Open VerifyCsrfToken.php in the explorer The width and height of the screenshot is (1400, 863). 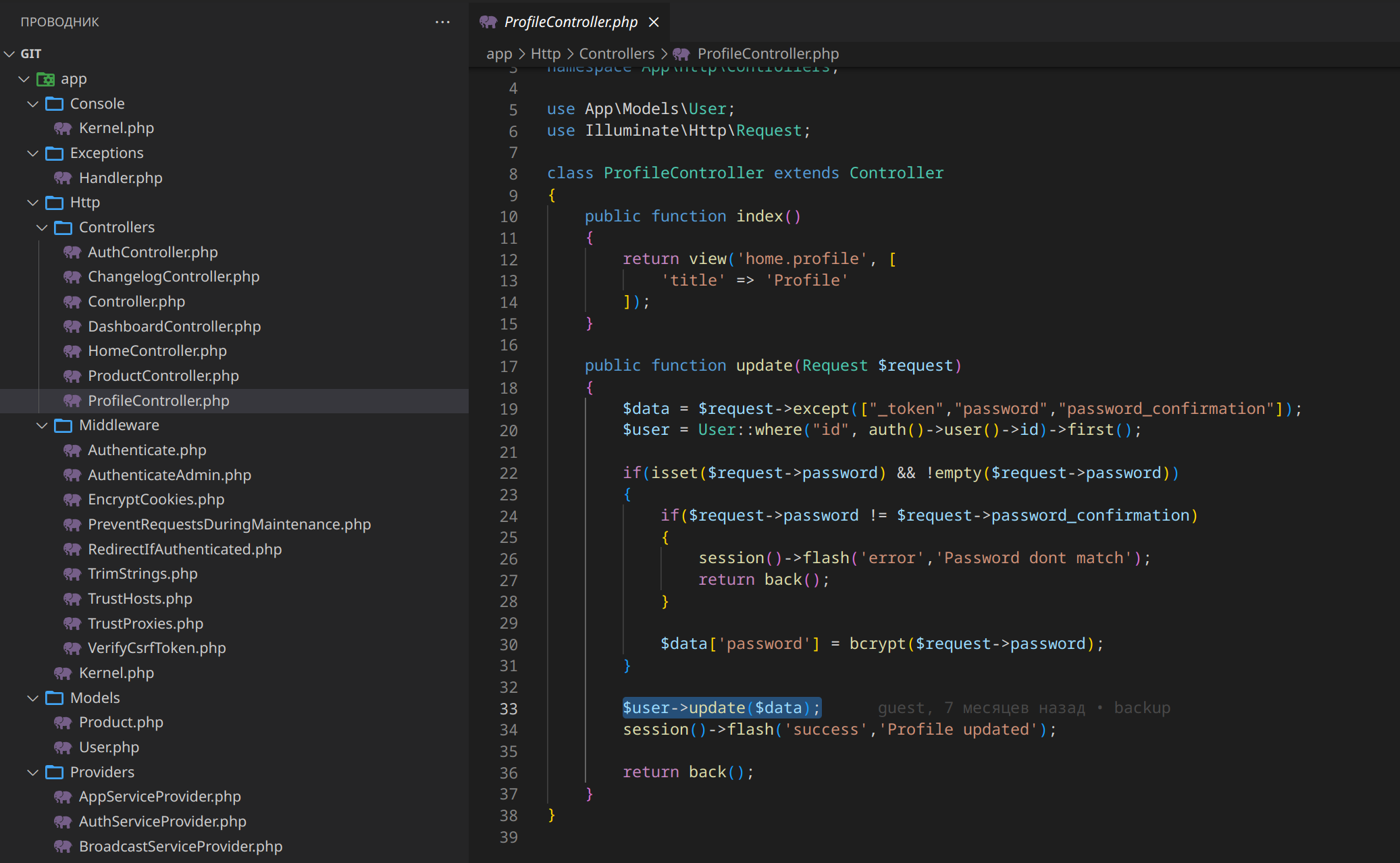pos(157,648)
